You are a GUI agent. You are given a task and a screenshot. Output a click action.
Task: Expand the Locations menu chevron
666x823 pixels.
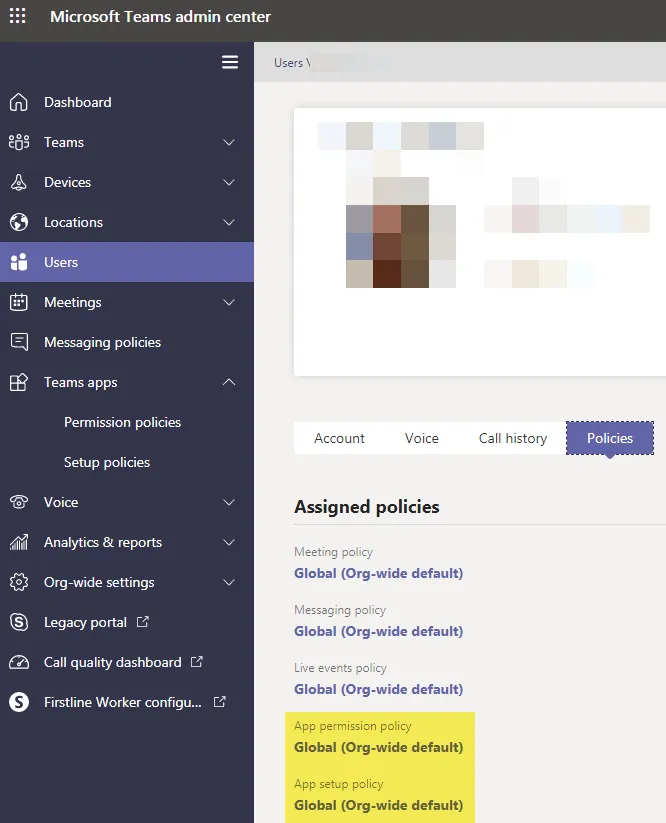click(229, 222)
